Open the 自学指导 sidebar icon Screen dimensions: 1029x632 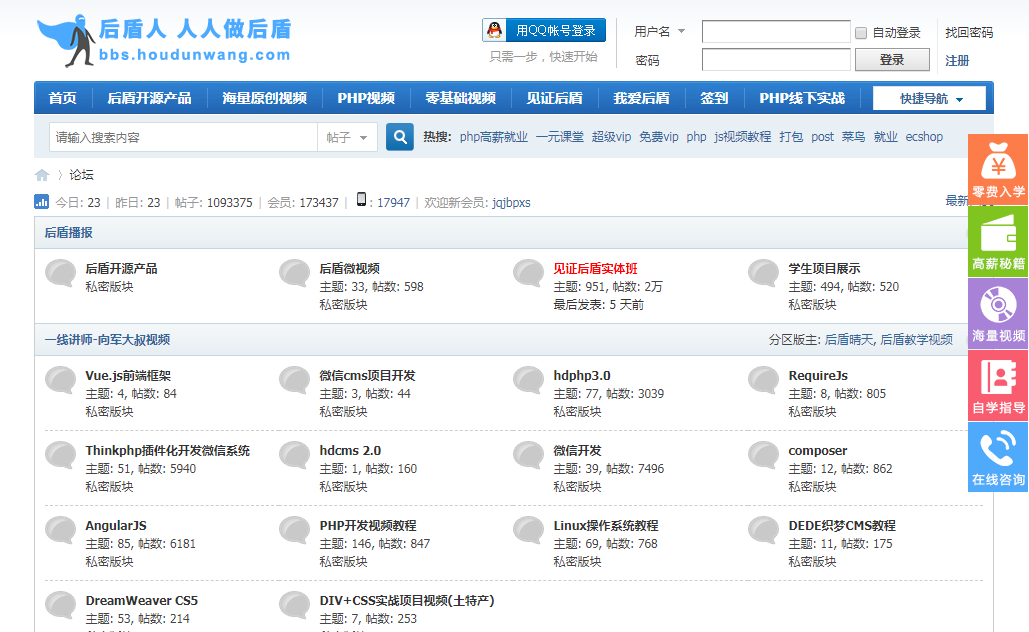pyautogui.click(x=998, y=385)
